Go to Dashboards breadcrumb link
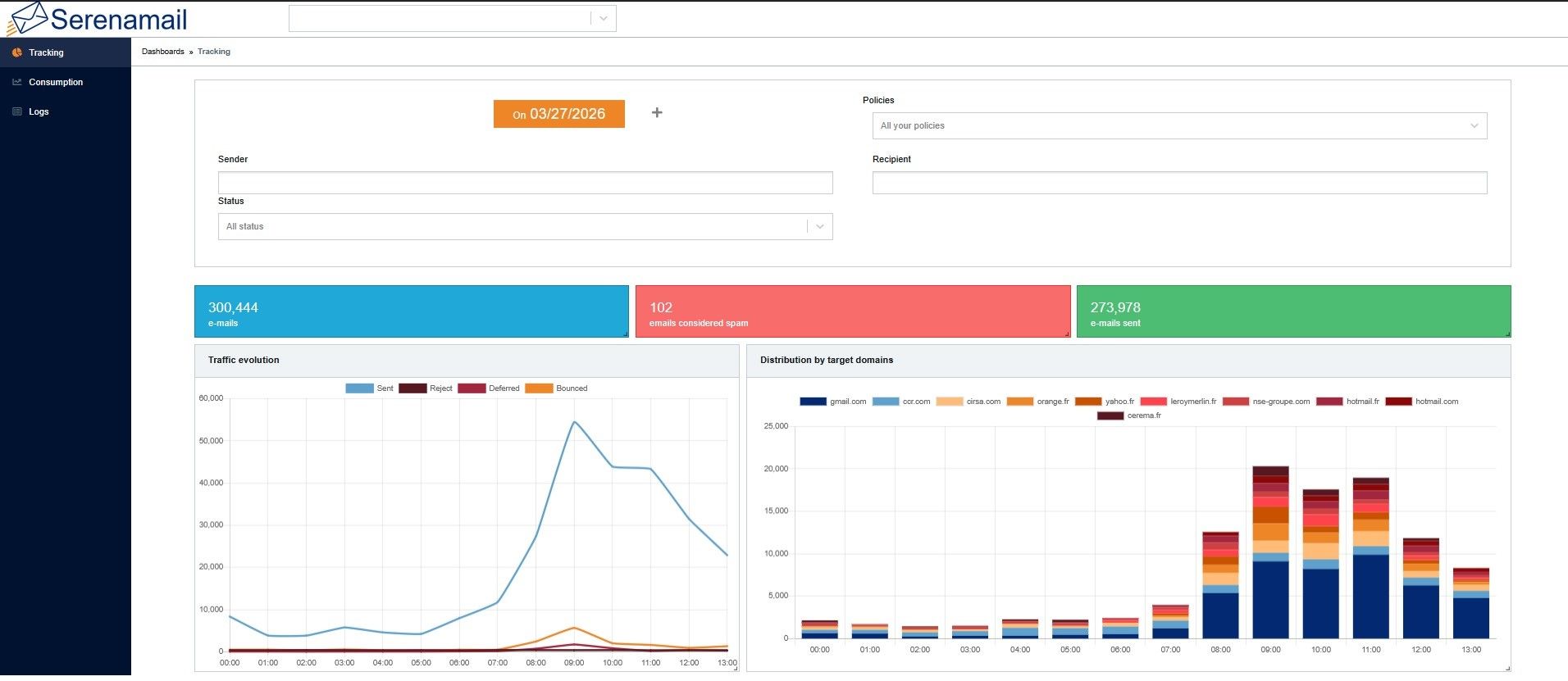This screenshot has height=681, width=1568. pos(163,52)
